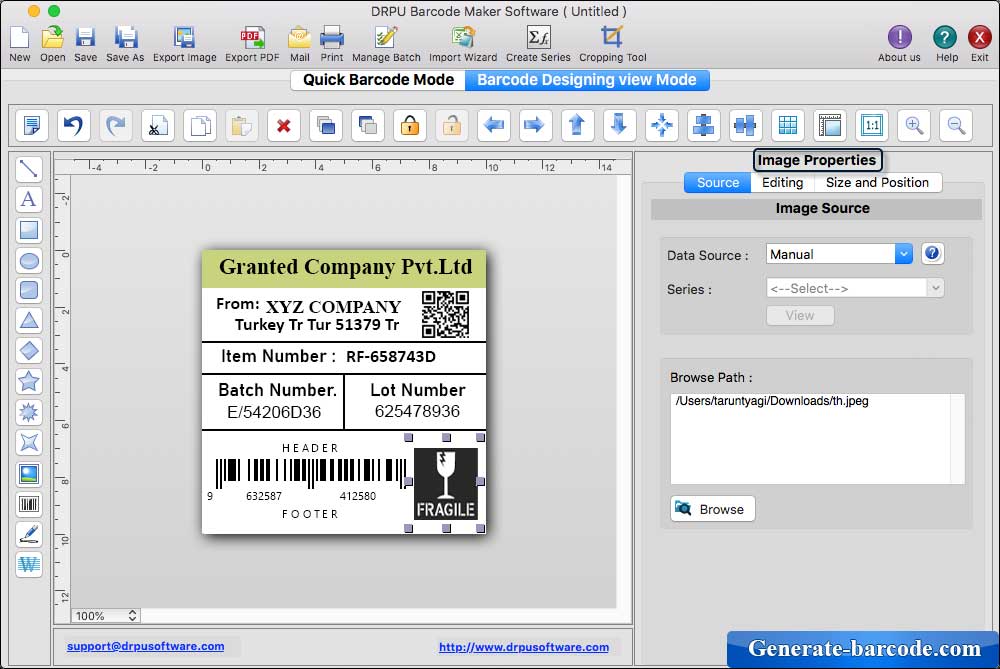The height and width of the screenshot is (669, 1000).
Task: Open support@drpusoftware.com link
Action: [x=145, y=646]
